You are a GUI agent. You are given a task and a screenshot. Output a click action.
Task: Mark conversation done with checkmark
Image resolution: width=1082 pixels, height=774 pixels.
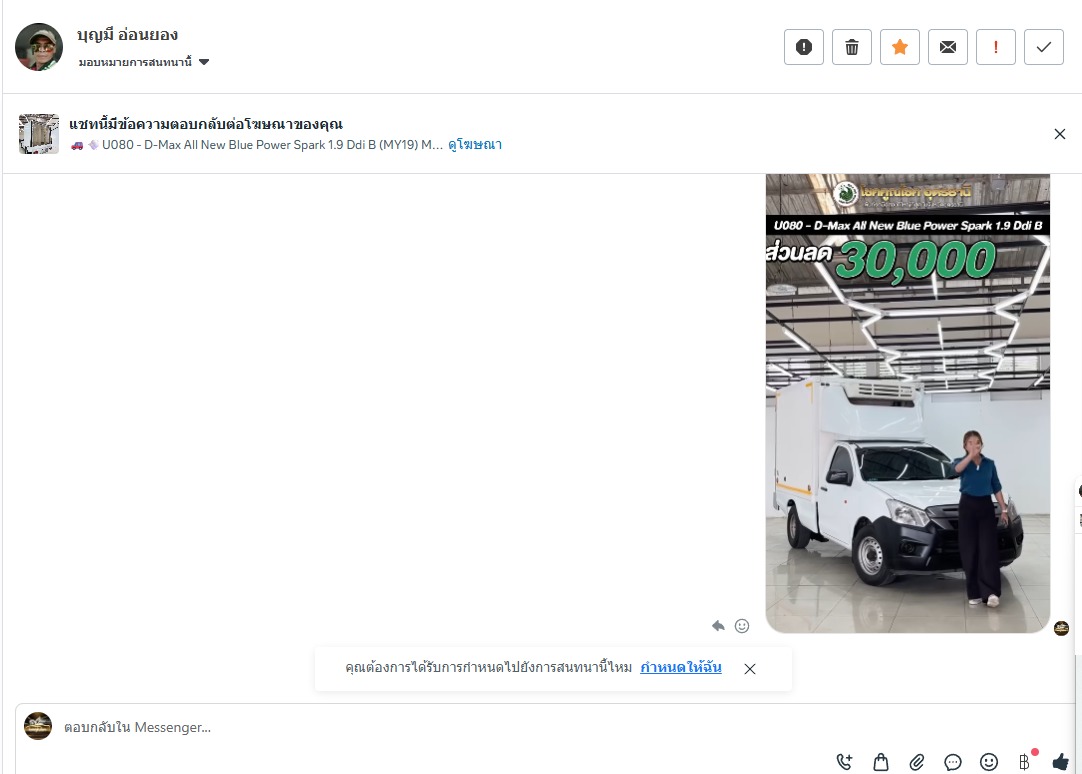pyautogui.click(x=1043, y=47)
